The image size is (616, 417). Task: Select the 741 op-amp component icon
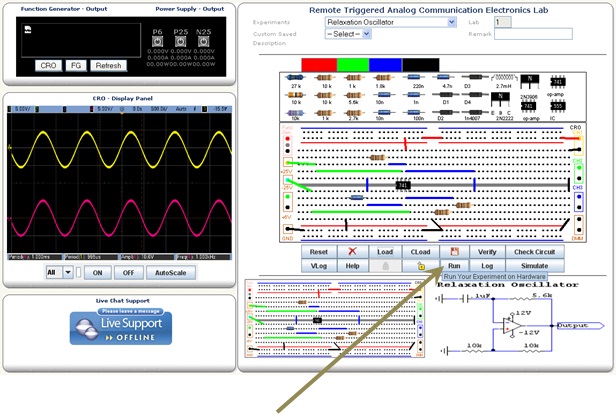[x=558, y=78]
